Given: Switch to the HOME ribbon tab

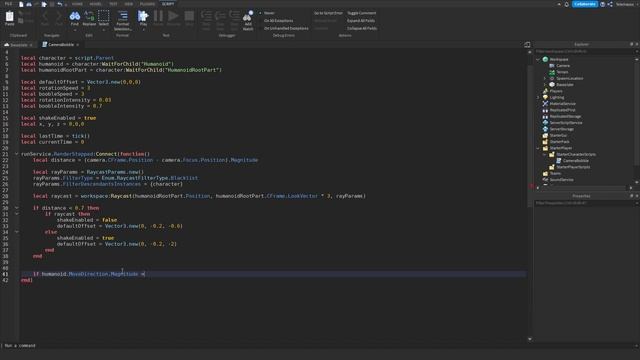Looking at the screenshot, I should pyautogui.click(x=77, y=4).
